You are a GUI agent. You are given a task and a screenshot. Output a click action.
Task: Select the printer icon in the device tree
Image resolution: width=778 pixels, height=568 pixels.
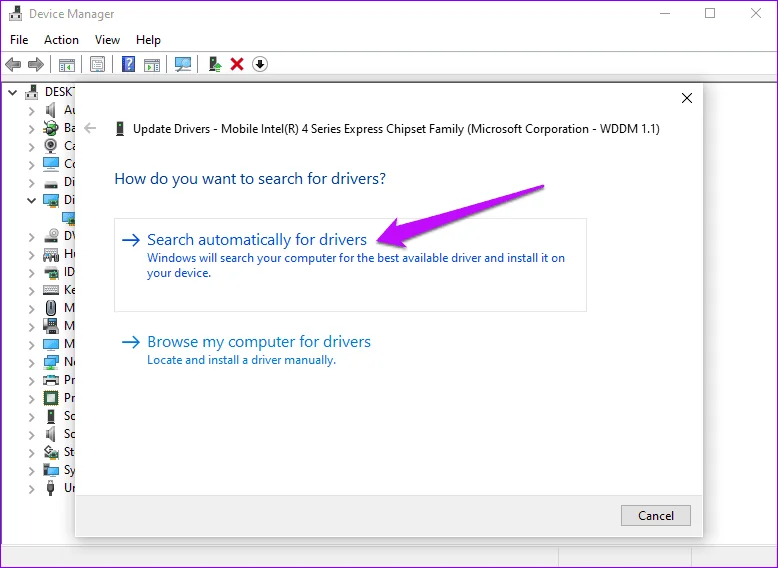coord(51,380)
